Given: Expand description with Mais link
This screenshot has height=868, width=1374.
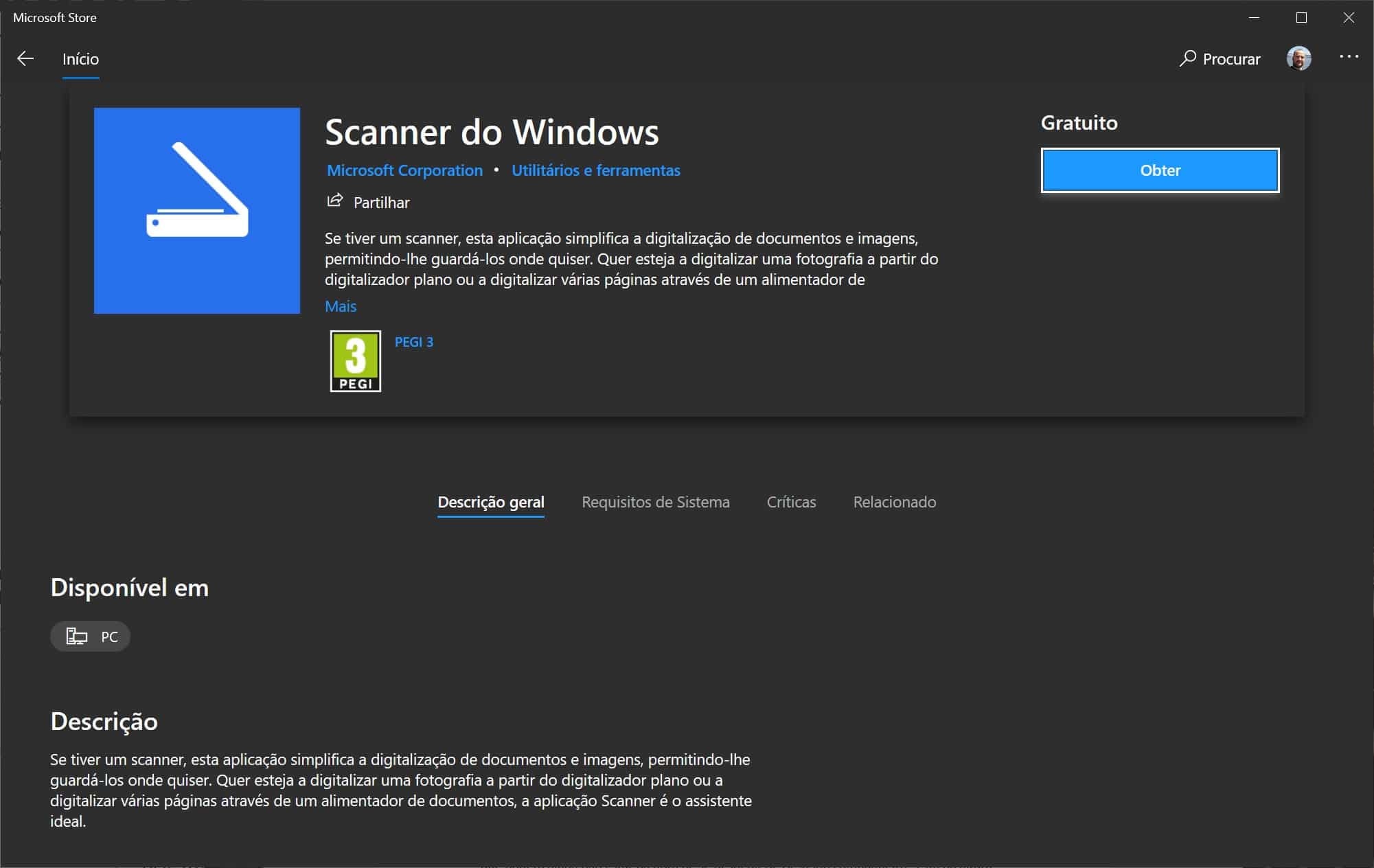Looking at the screenshot, I should tap(341, 306).
